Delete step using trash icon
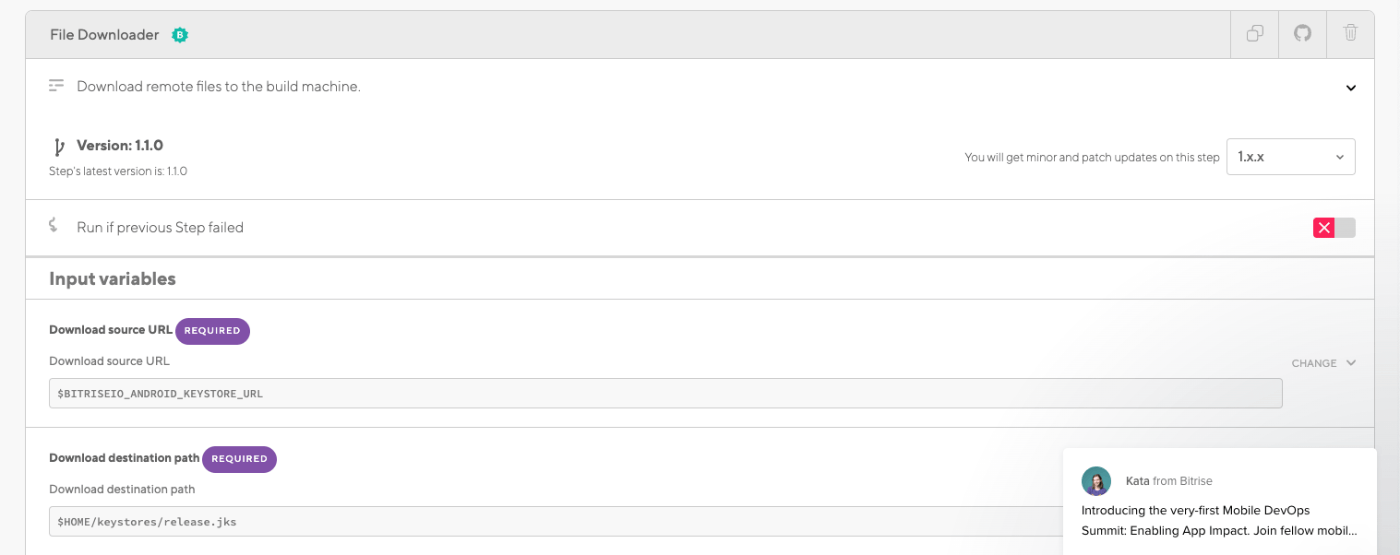This screenshot has width=1400, height=555. (1350, 34)
